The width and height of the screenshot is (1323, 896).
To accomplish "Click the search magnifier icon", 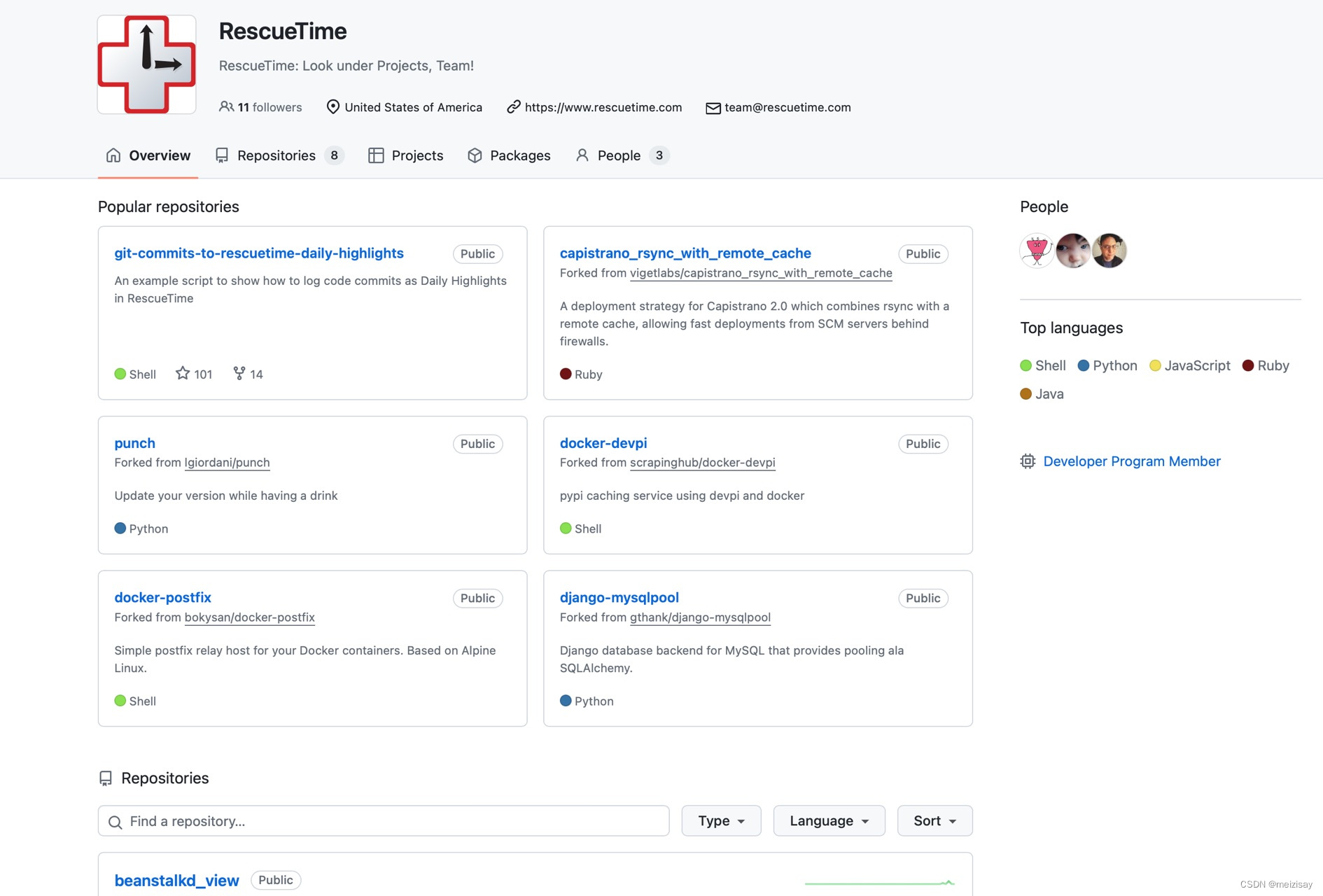I will (x=115, y=822).
